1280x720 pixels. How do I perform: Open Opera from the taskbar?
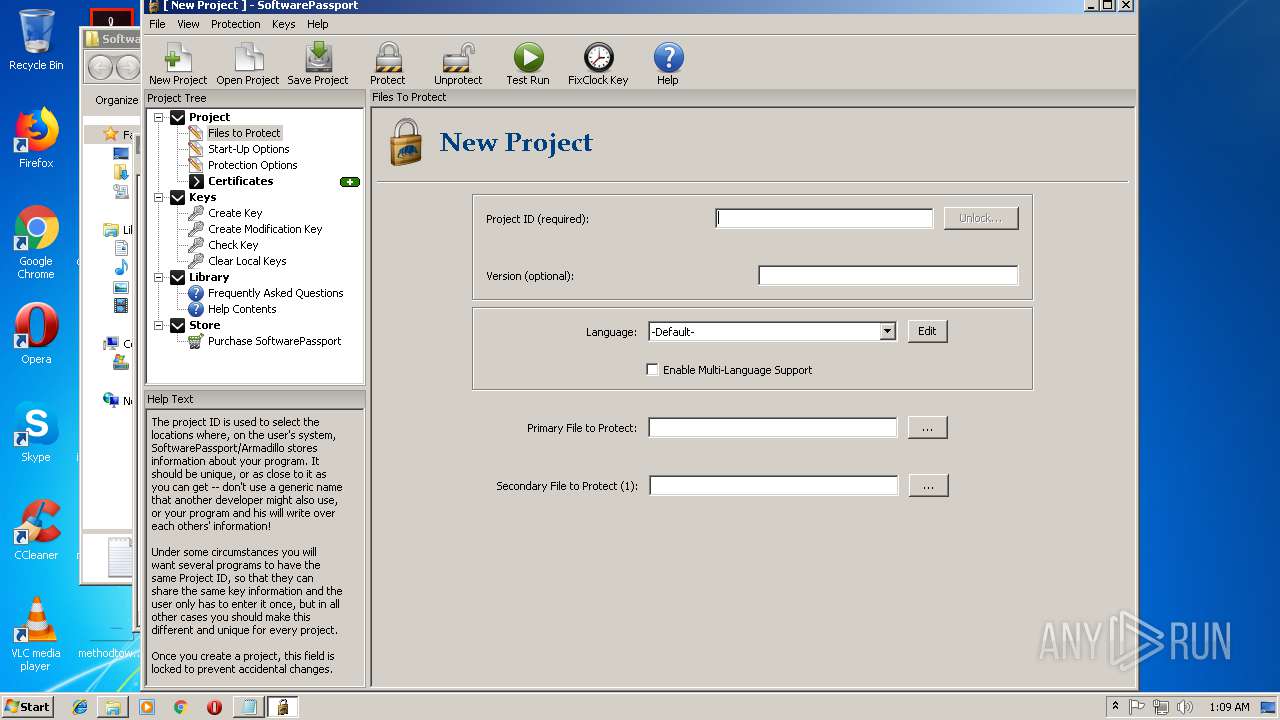click(x=214, y=707)
